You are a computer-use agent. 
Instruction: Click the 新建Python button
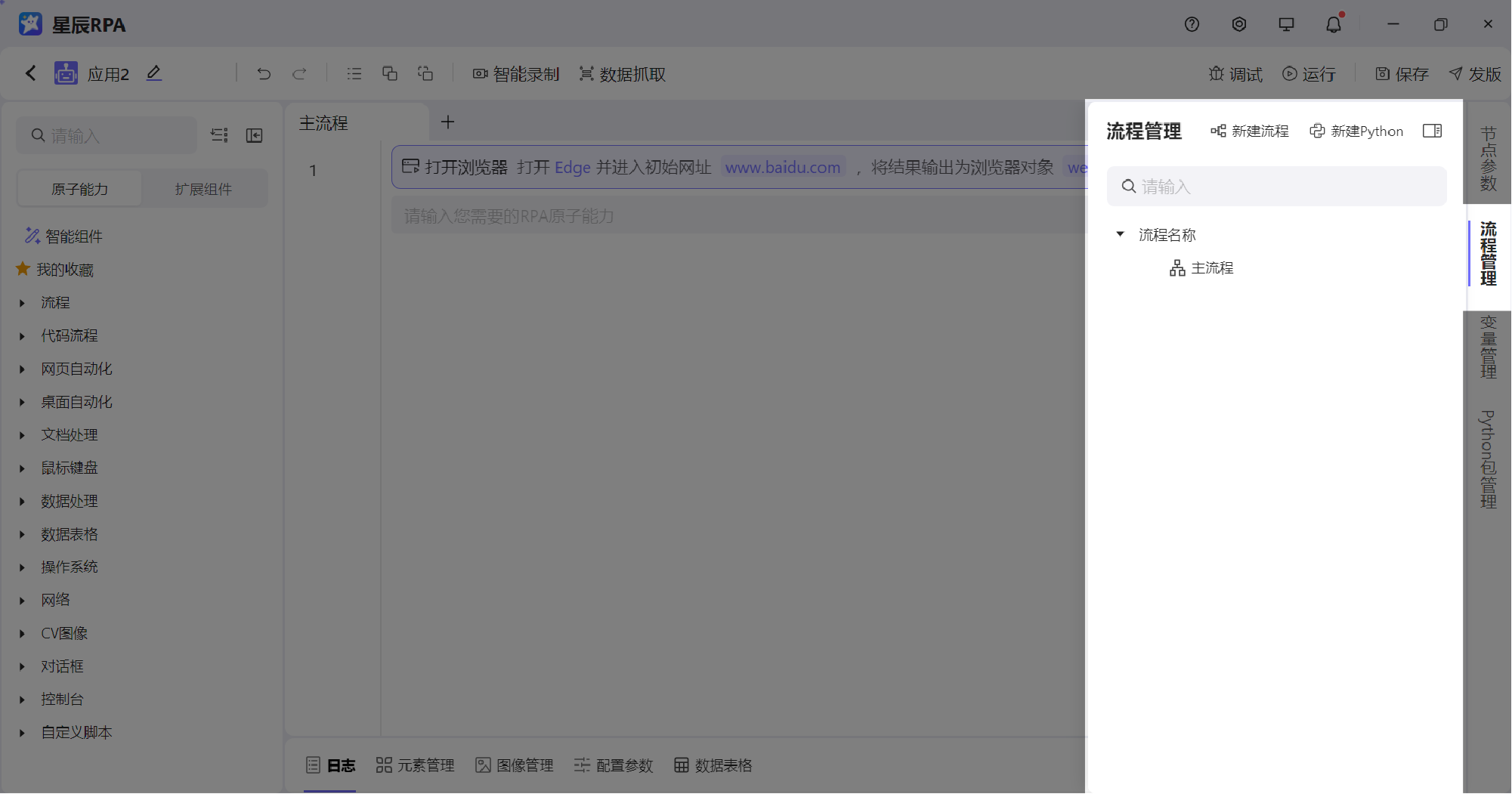tap(1356, 131)
